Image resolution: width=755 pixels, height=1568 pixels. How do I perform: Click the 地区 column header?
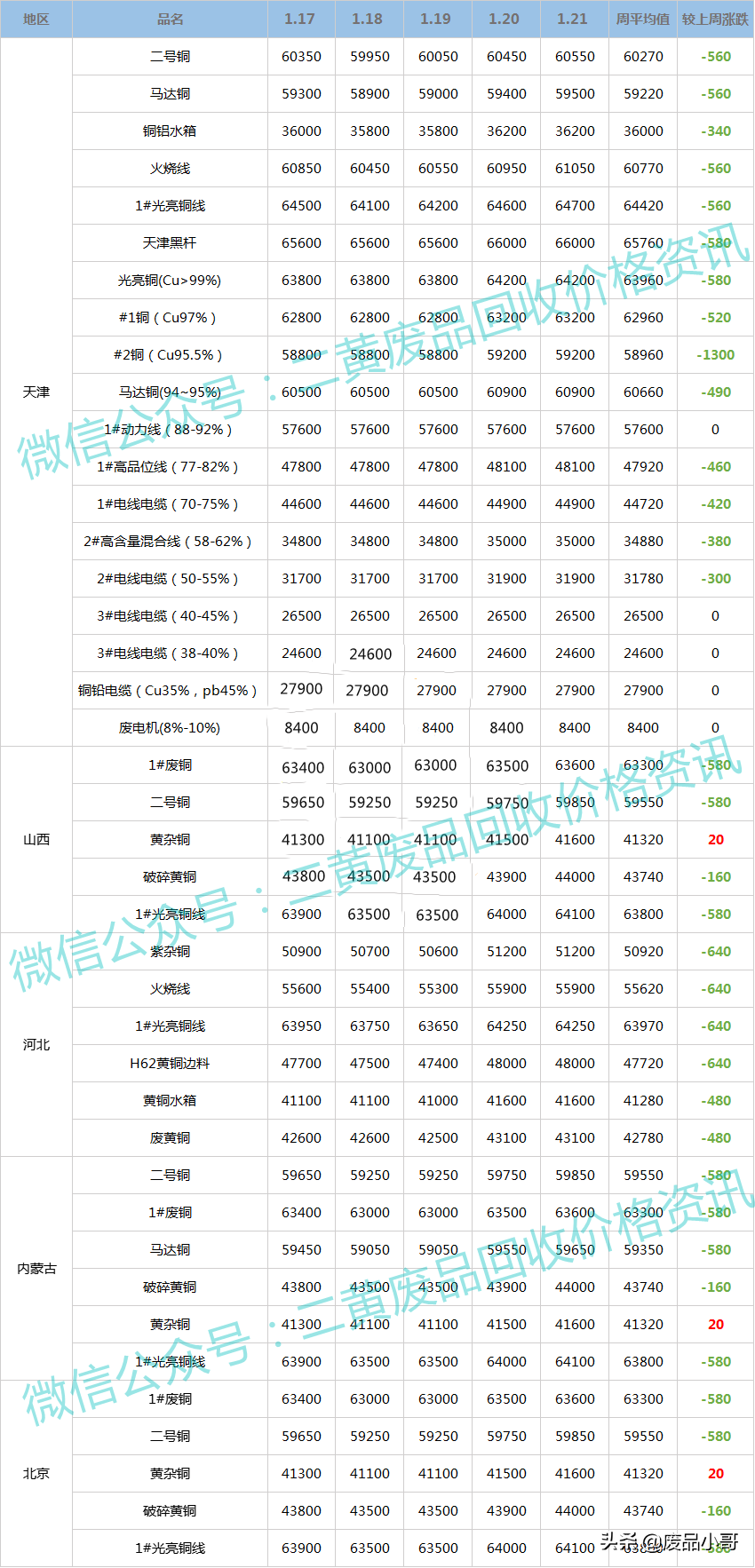coord(36,19)
